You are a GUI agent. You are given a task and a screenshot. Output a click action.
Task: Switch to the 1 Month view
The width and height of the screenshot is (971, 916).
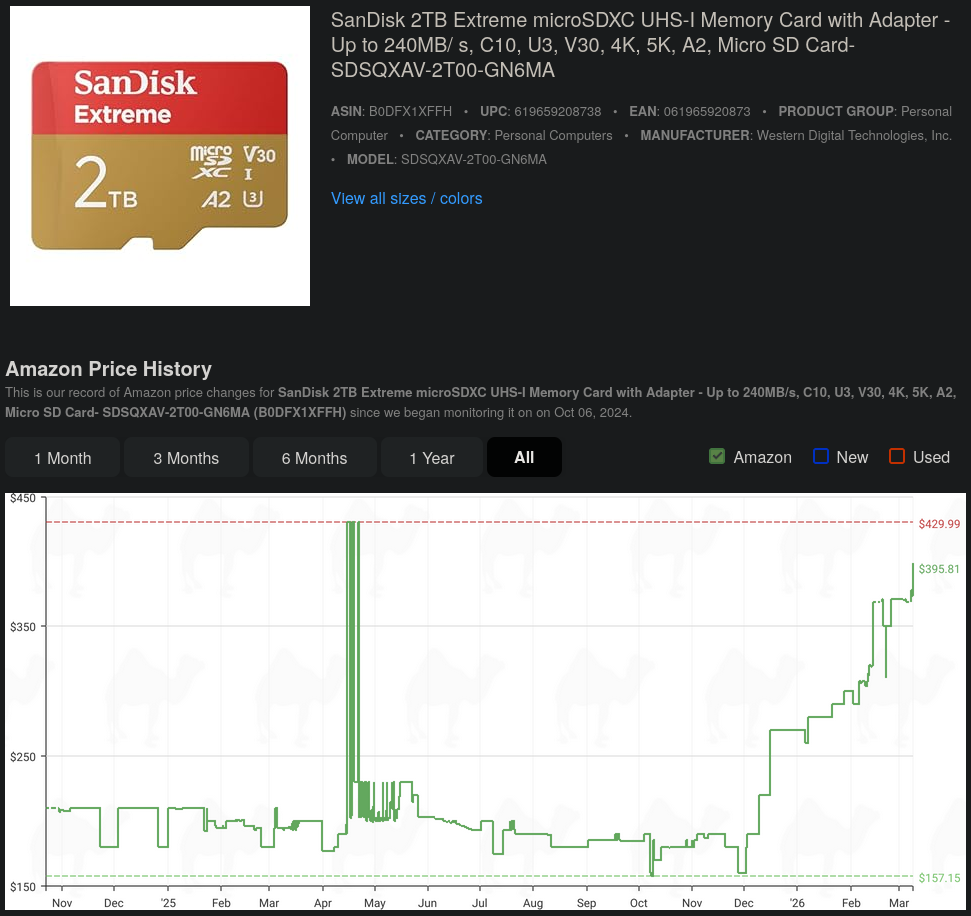click(x=62, y=458)
